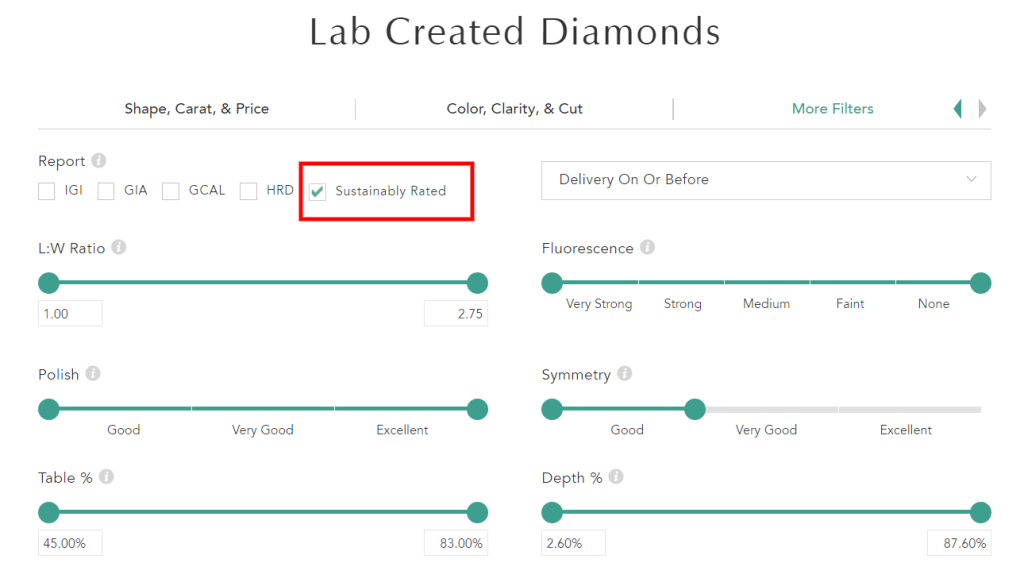1024x586 pixels.
Task: Click the Depth % info icon
Action: (x=616, y=477)
